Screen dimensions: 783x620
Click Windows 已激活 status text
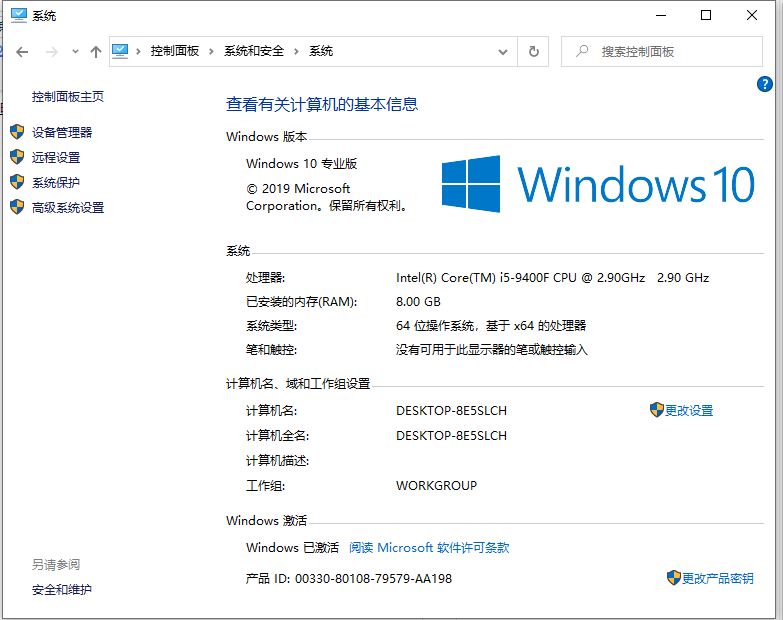(x=292, y=548)
